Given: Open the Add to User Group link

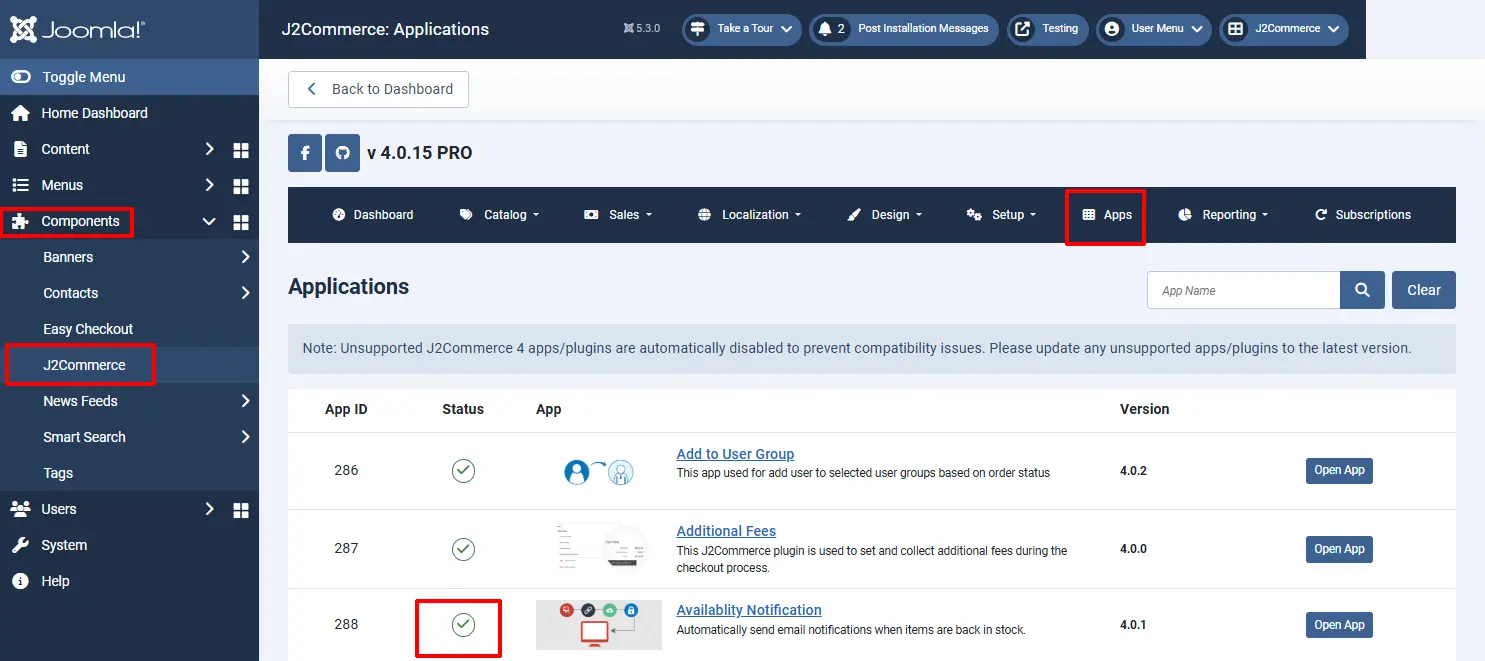Looking at the screenshot, I should 735,454.
